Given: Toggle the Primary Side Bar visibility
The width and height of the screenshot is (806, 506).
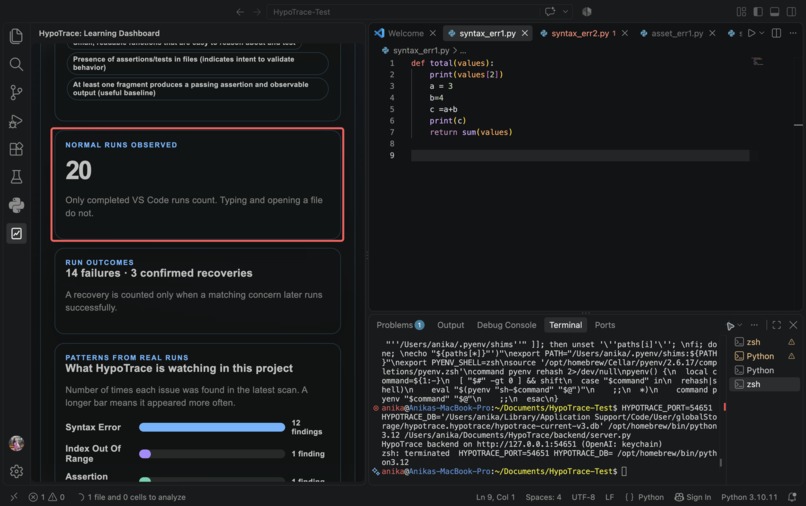Looking at the screenshot, I should [x=758, y=11].
